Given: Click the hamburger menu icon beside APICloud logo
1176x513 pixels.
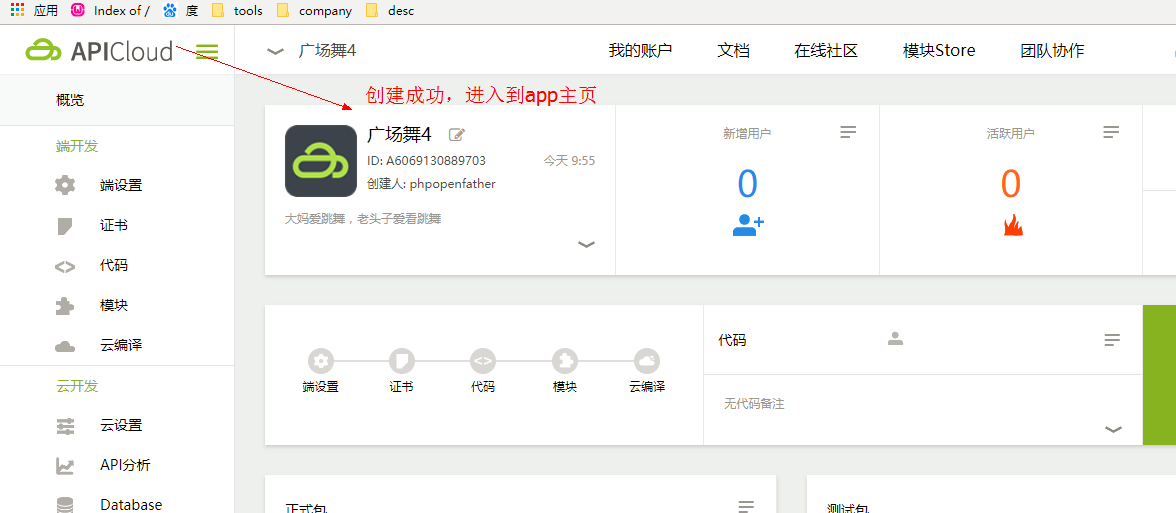Looking at the screenshot, I should 207,51.
